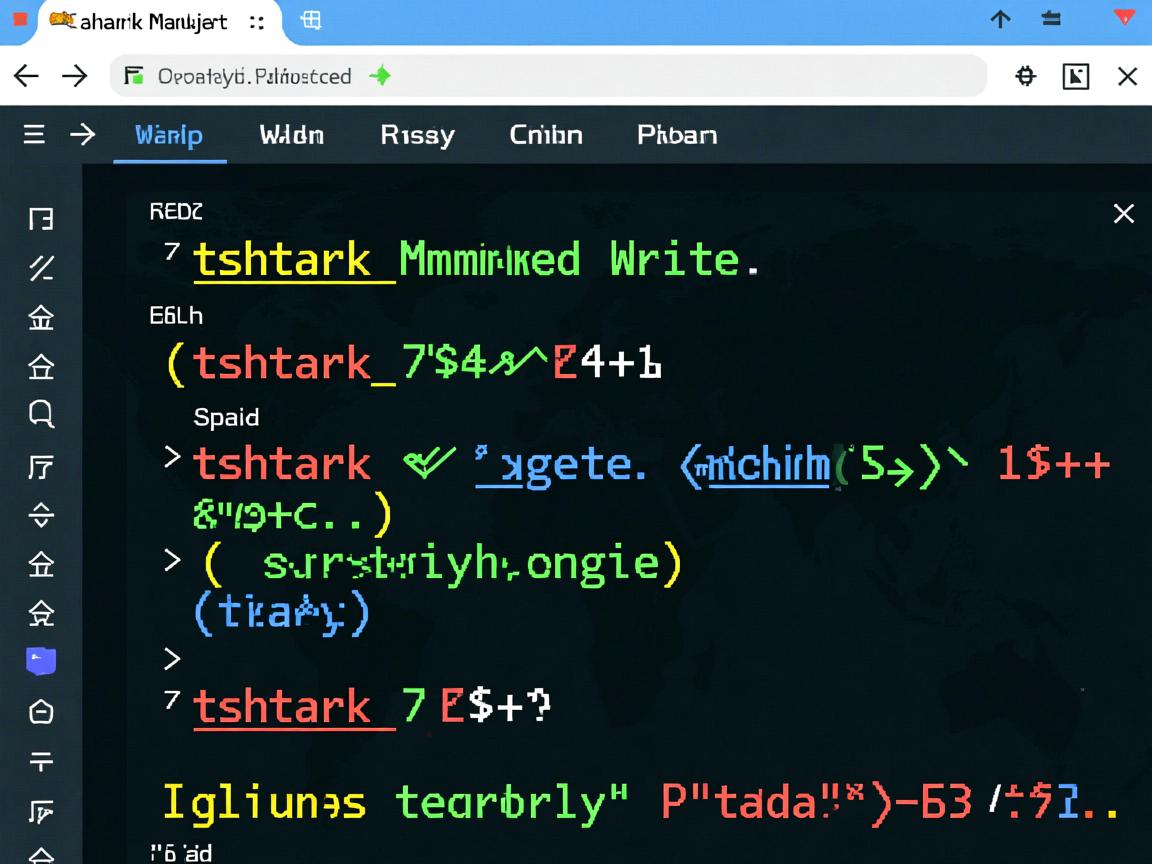Click the globe icon on the new tab
This screenshot has height=864, width=1152.
[x=311, y=20]
